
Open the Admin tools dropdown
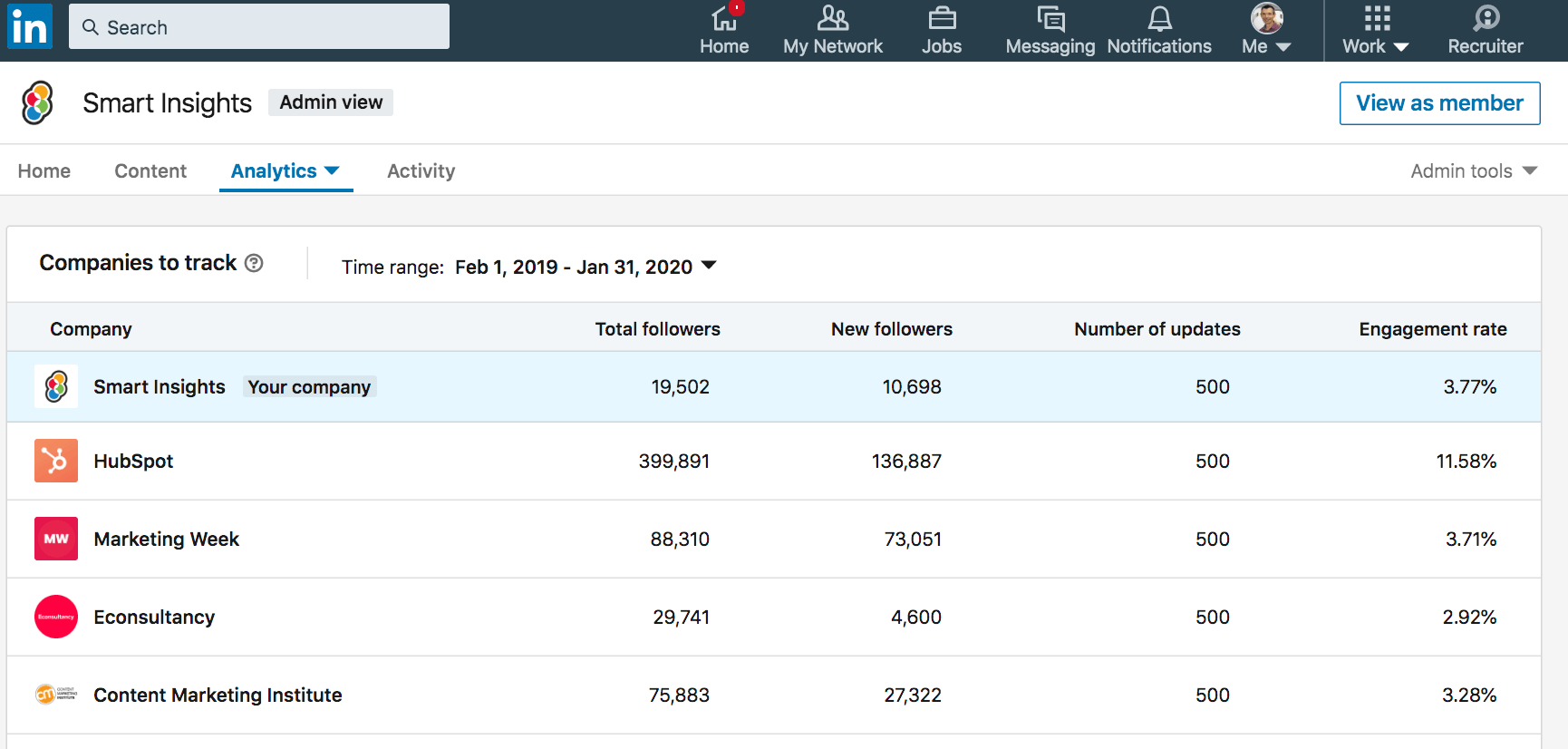coord(1474,170)
